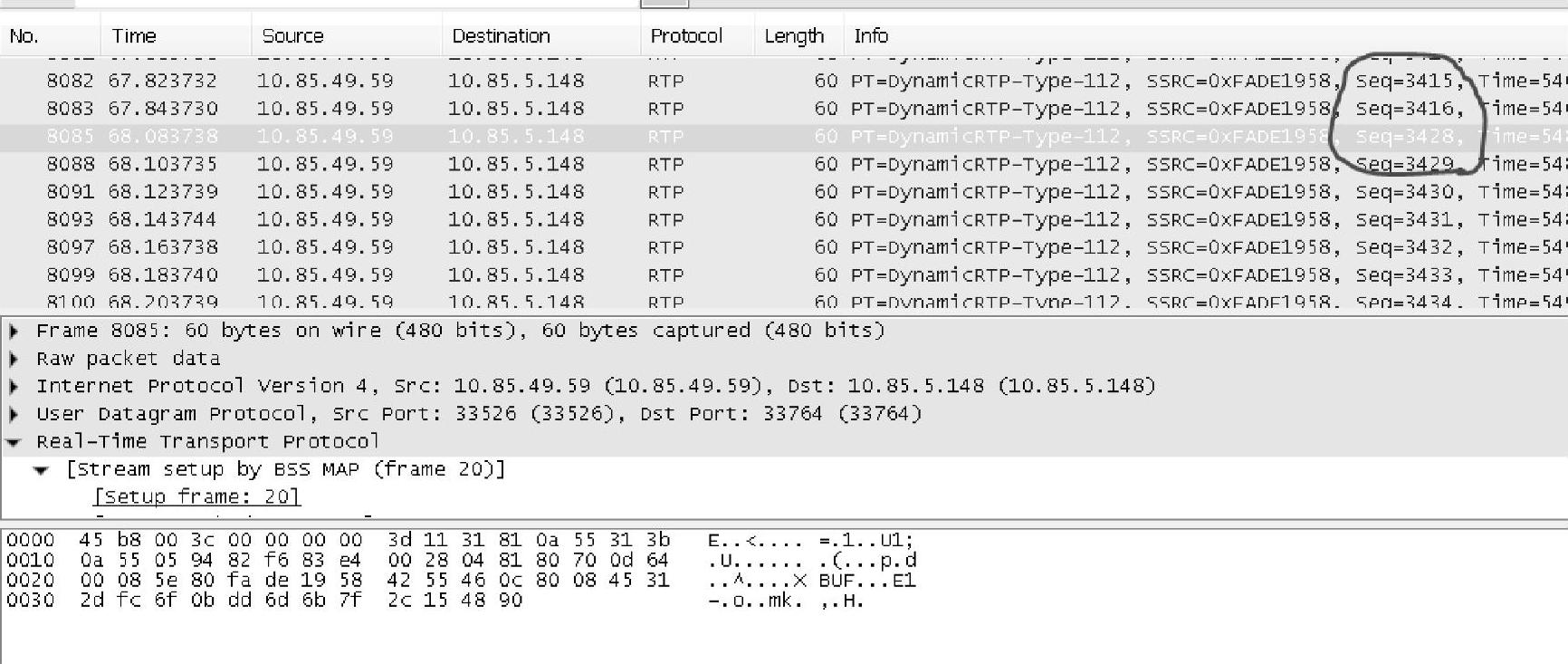Collapse the Real-Time Transport Protocol section

(x=14, y=443)
